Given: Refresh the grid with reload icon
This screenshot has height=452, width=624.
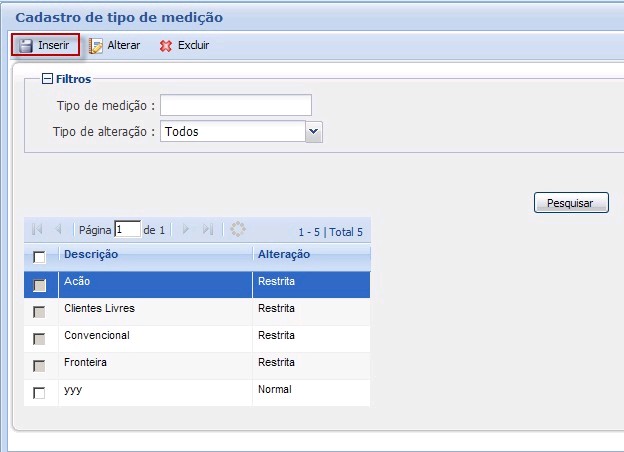Looking at the screenshot, I should 238,229.
